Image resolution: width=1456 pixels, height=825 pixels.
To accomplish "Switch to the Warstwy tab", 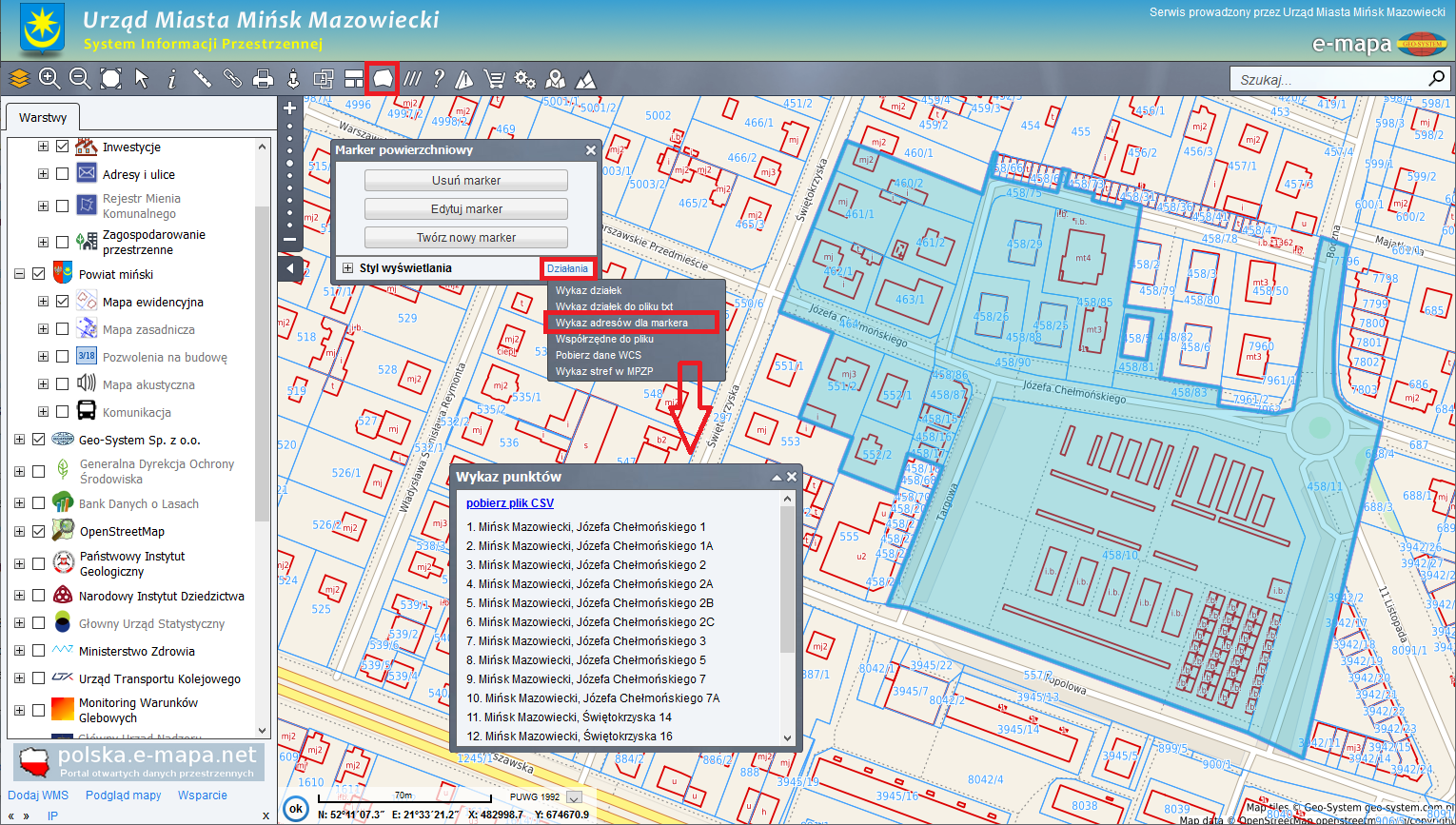I will (43, 117).
